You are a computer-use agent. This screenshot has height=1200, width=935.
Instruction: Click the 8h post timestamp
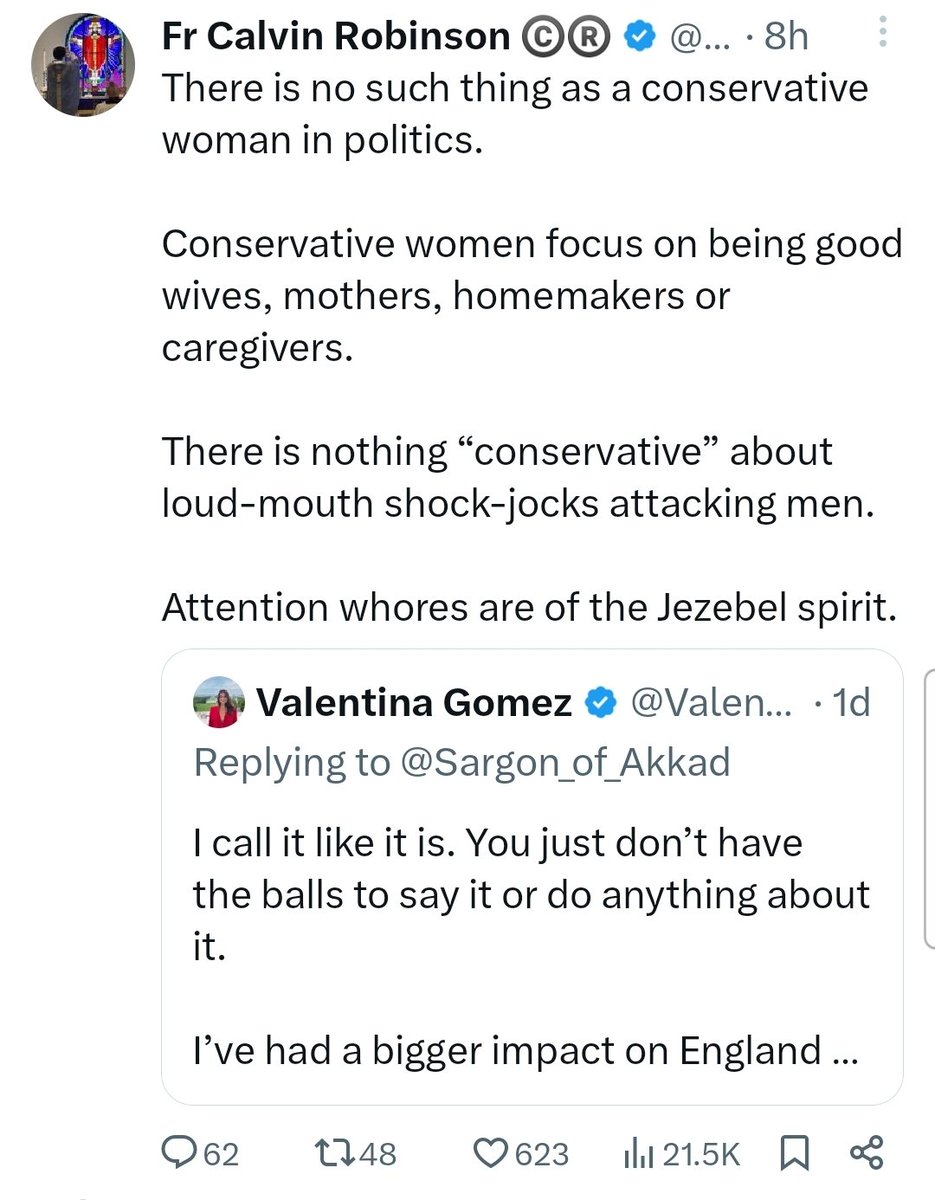[786, 37]
